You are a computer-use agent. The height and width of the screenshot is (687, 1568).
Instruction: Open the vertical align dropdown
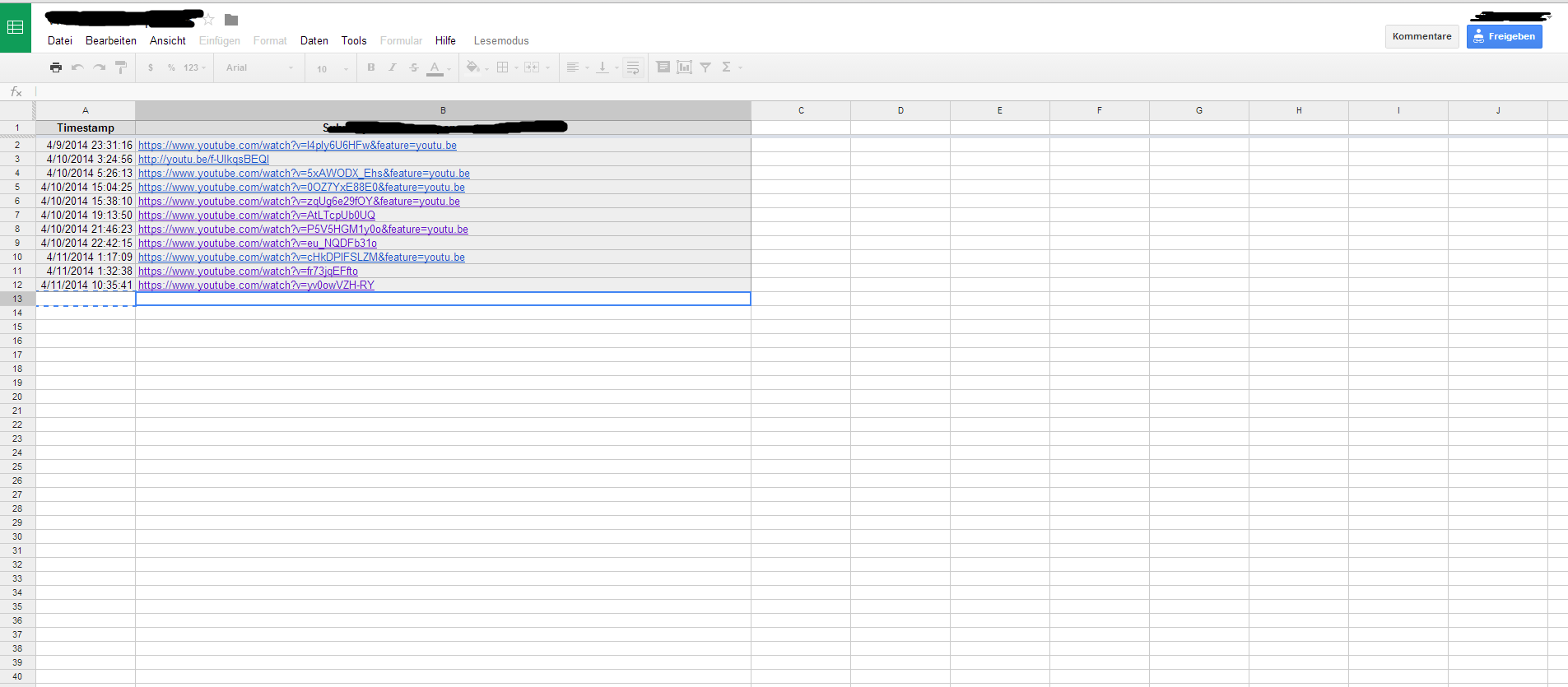pyautogui.click(x=607, y=67)
